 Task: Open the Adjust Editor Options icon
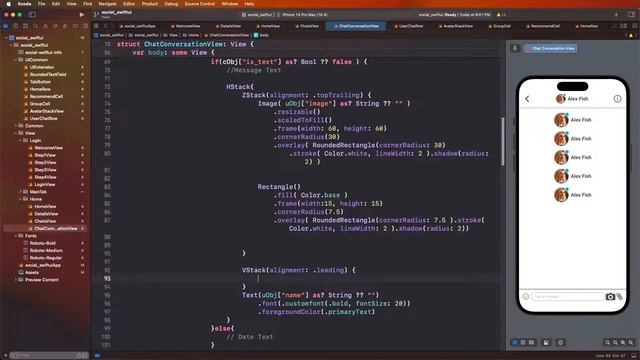[624, 26]
